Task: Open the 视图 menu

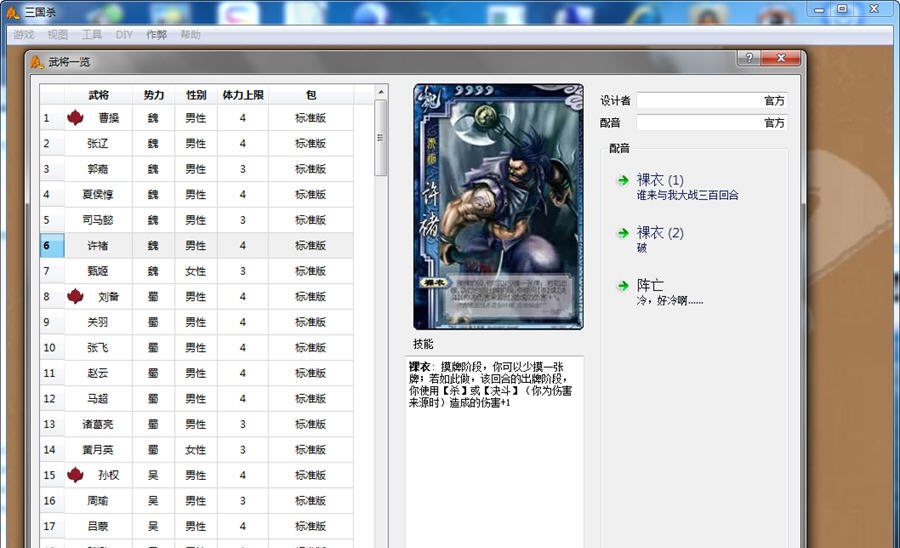Action: 57,35
